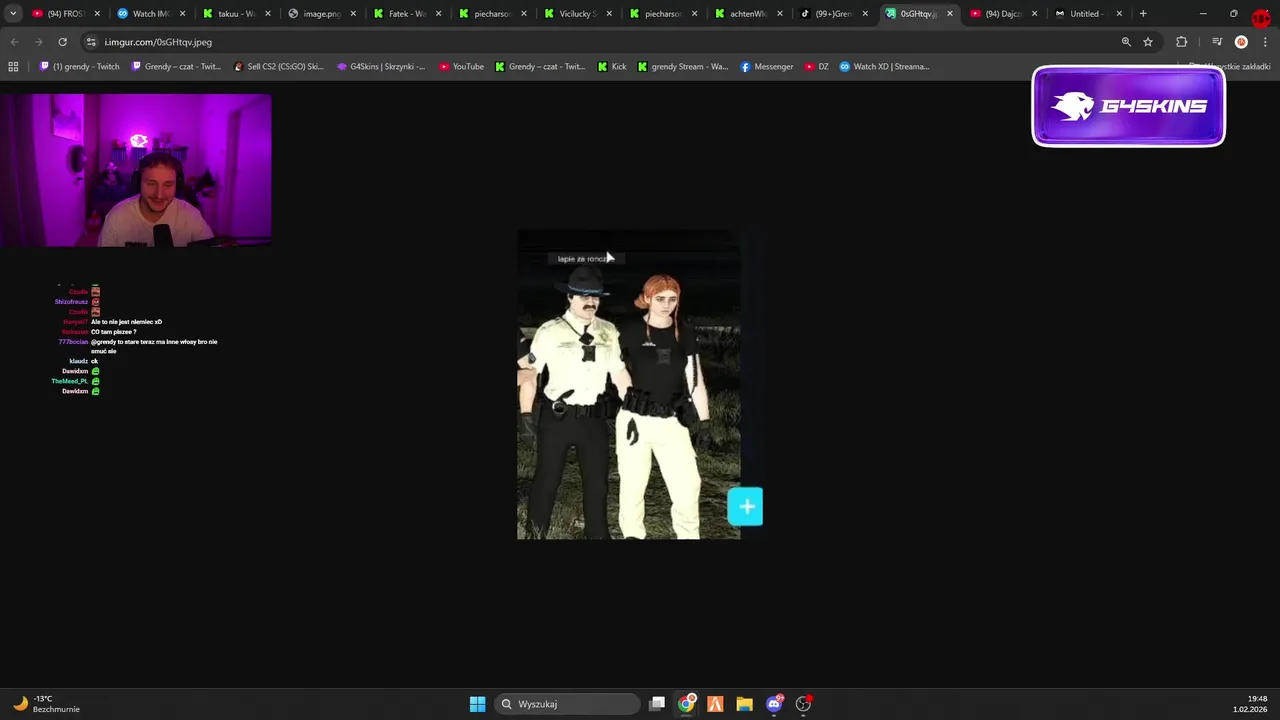Expand the tab search dropdown arrow

[x=13, y=14]
